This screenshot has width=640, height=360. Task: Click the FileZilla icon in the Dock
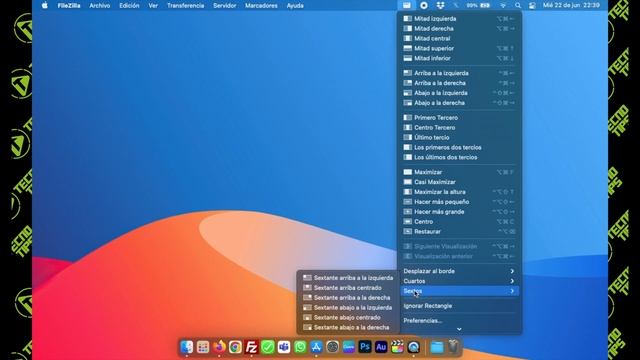coord(251,347)
